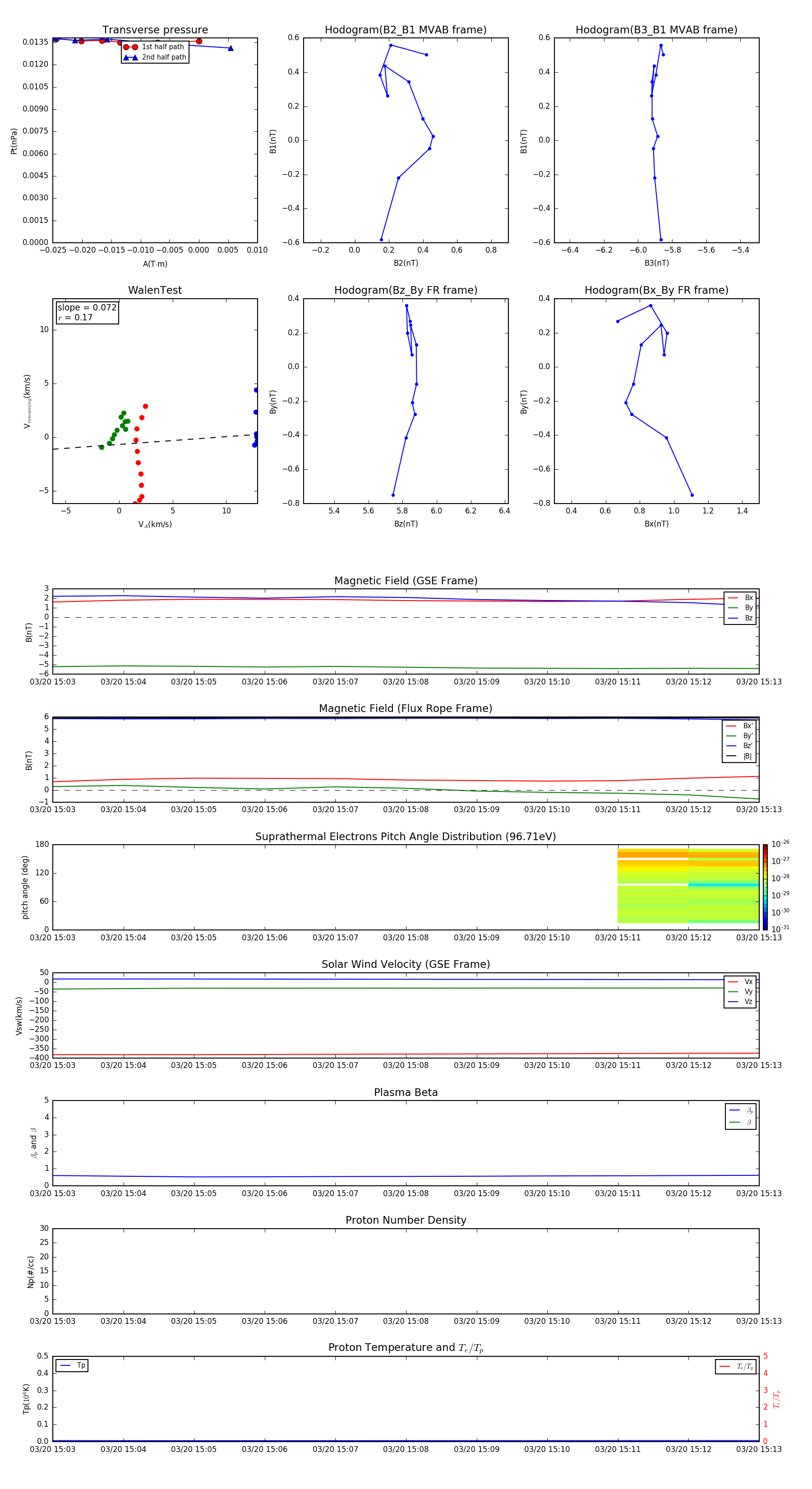This screenshot has height=1489, width=812.
Task: Select By in the GSE magnetic field legend
Action: pos(740,607)
